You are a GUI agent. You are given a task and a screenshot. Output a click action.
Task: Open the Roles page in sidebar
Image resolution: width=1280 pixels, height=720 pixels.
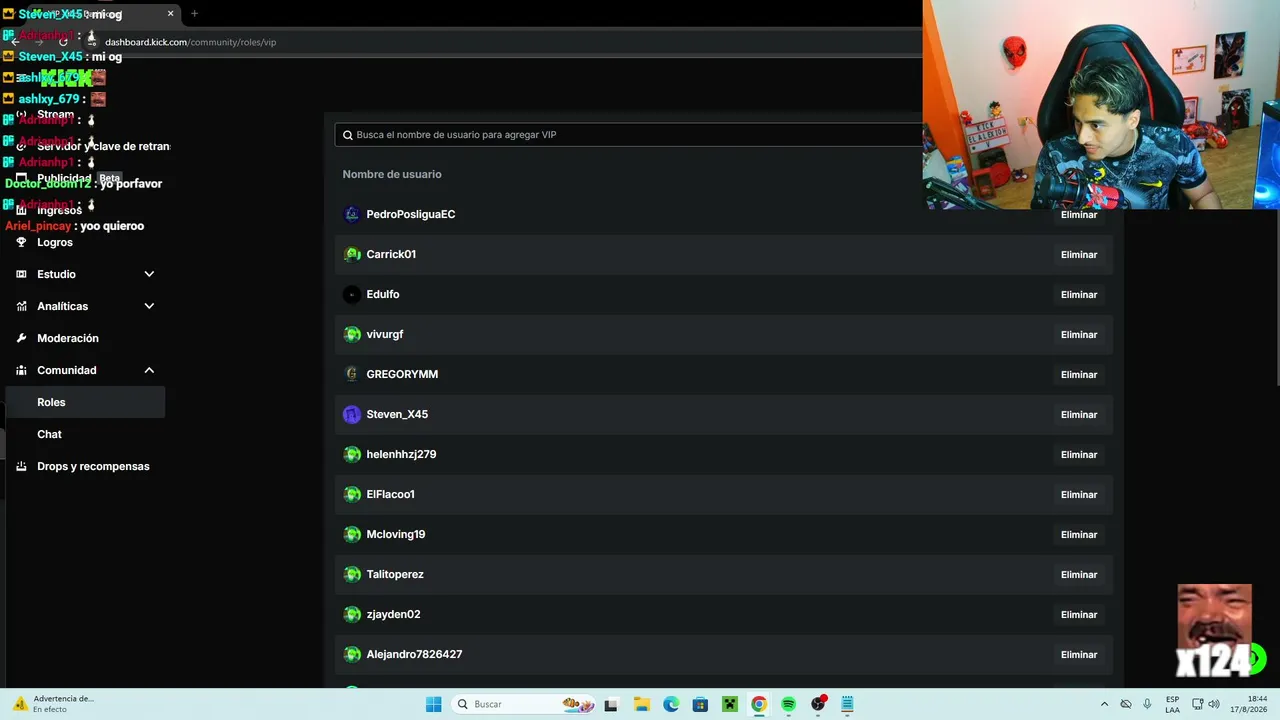pos(85,402)
